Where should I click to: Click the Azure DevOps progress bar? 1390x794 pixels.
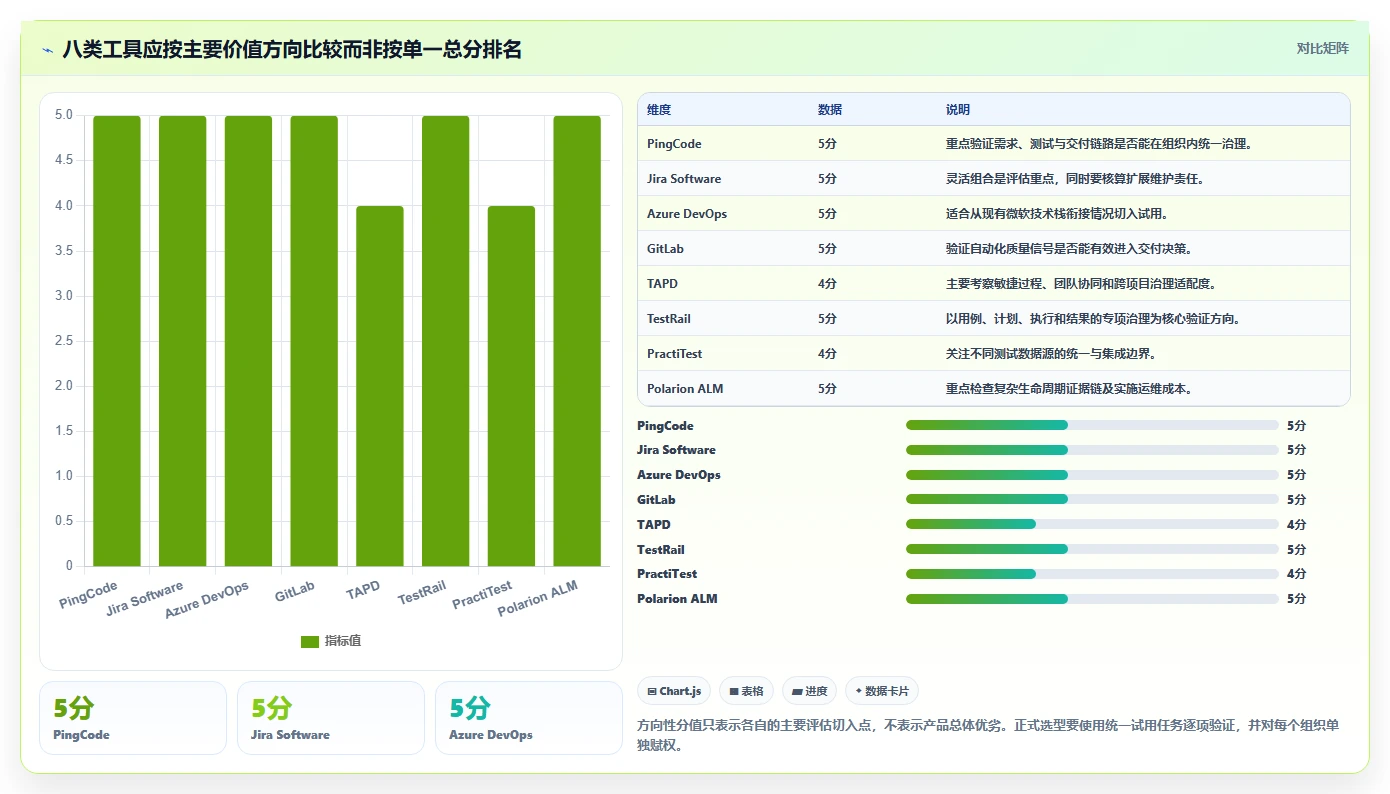tap(1092, 475)
